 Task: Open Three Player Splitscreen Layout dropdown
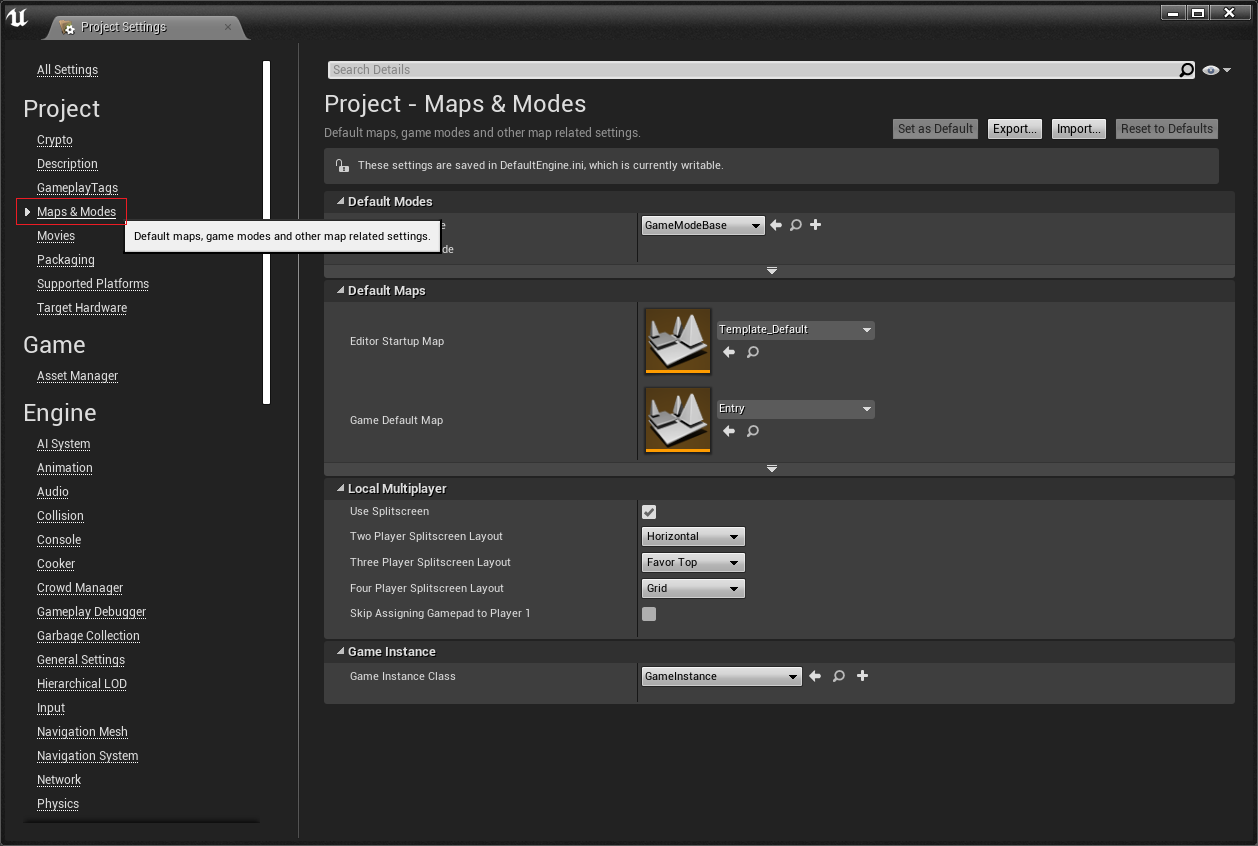[693, 563]
